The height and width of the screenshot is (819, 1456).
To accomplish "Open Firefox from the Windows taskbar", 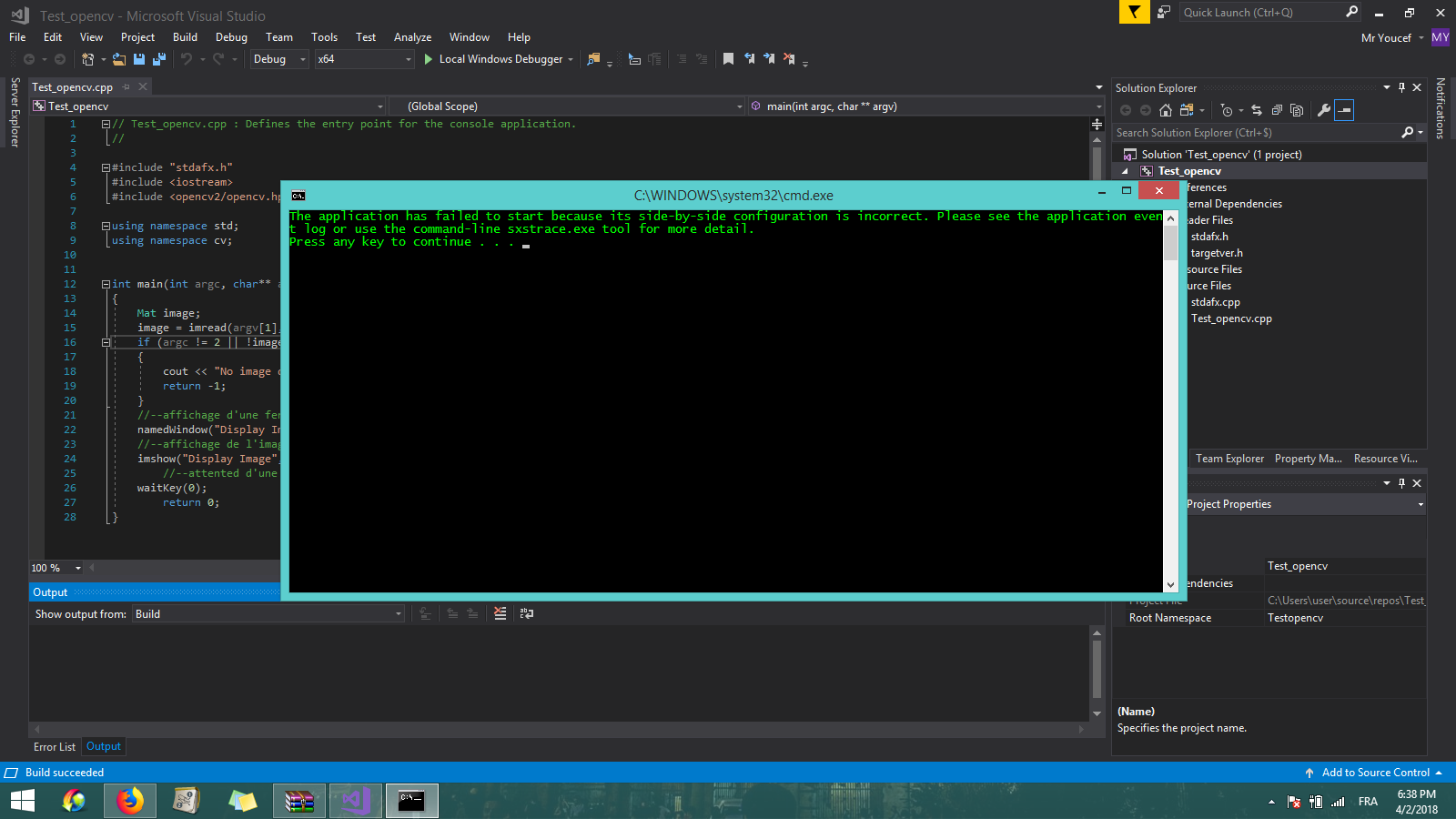I will pyautogui.click(x=130, y=801).
